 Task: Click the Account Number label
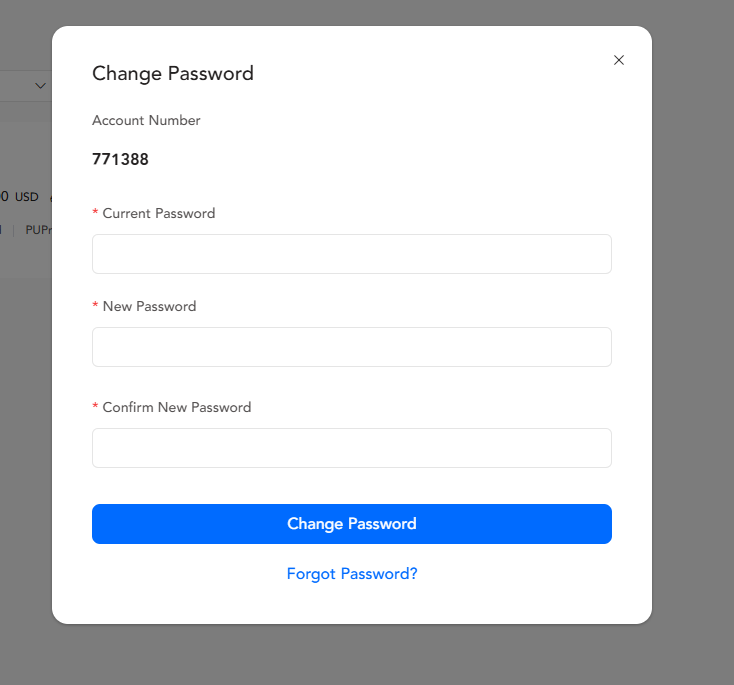(x=146, y=120)
